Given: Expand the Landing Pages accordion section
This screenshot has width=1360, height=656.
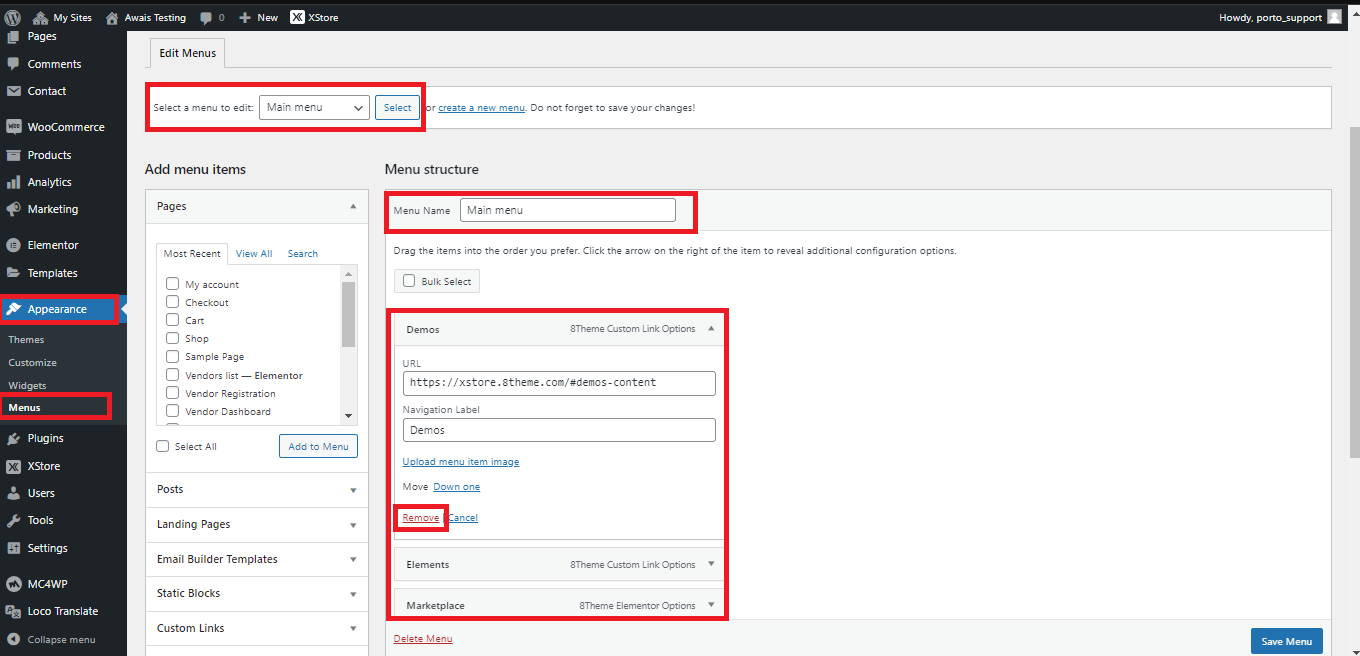Looking at the screenshot, I should coord(257,525).
